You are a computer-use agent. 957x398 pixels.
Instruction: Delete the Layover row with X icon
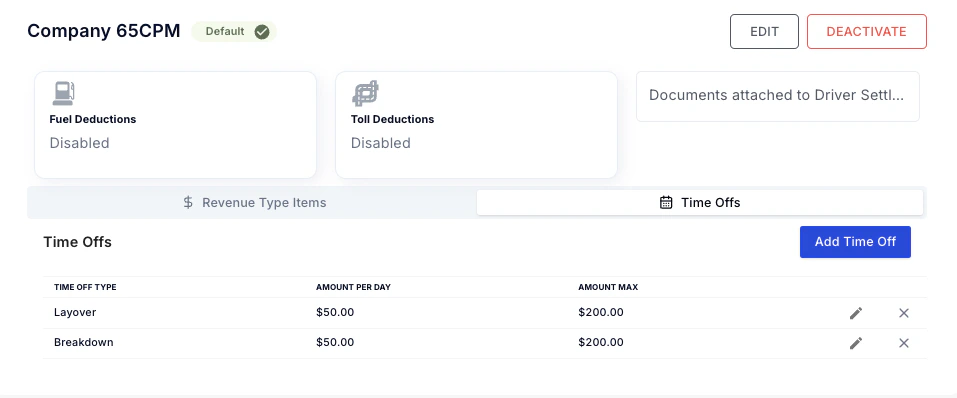click(904, 313)
